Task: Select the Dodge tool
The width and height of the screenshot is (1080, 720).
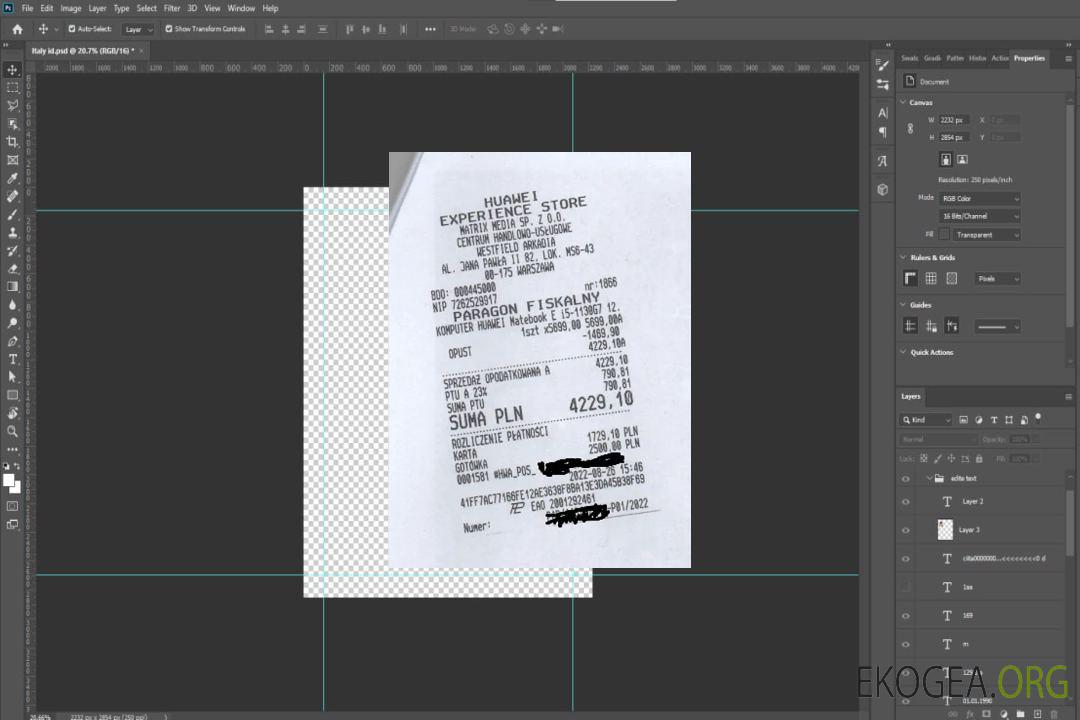Action: [x=12, y=322]
